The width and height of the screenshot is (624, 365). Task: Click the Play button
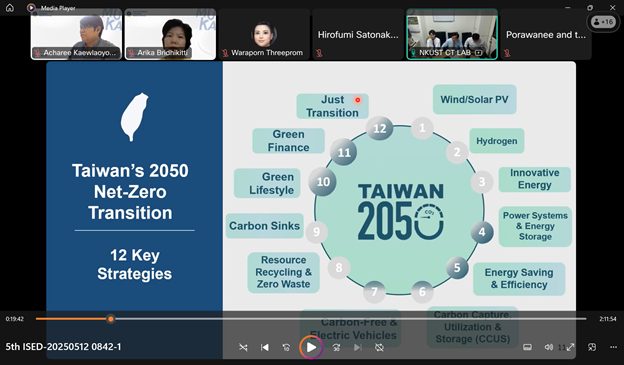tap(311, 347)
